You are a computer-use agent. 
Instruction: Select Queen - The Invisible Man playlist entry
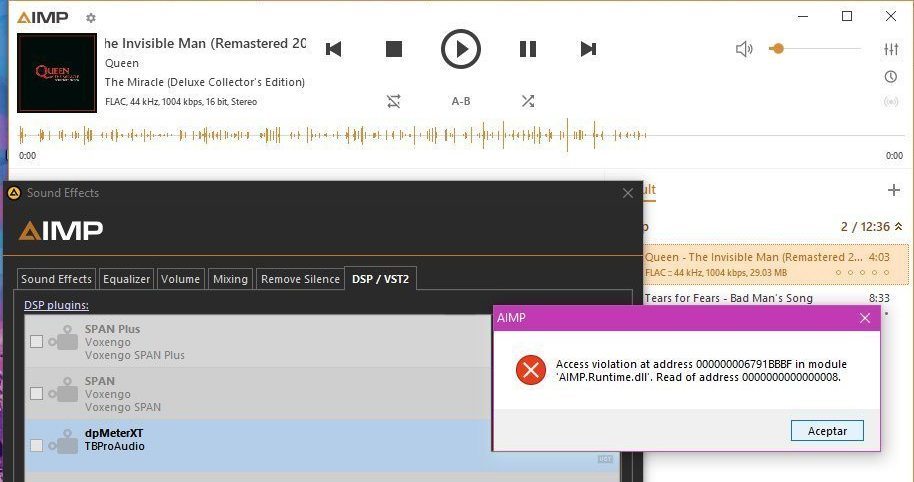(x=776, y=265)
